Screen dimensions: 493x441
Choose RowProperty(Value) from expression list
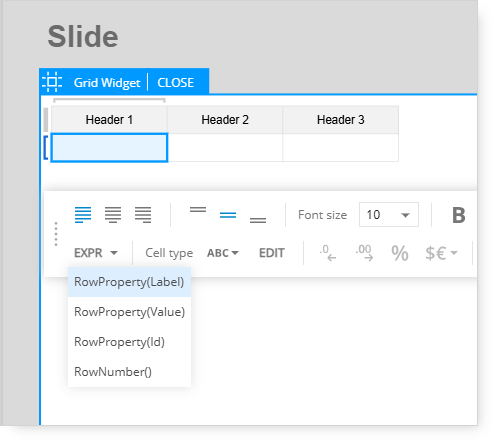click(x=129, y=312)
